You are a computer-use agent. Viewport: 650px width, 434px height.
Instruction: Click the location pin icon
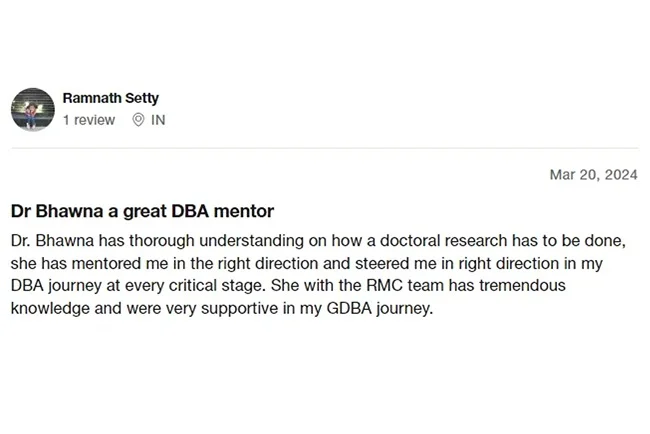pyautogui.click(x=138, y=120)
